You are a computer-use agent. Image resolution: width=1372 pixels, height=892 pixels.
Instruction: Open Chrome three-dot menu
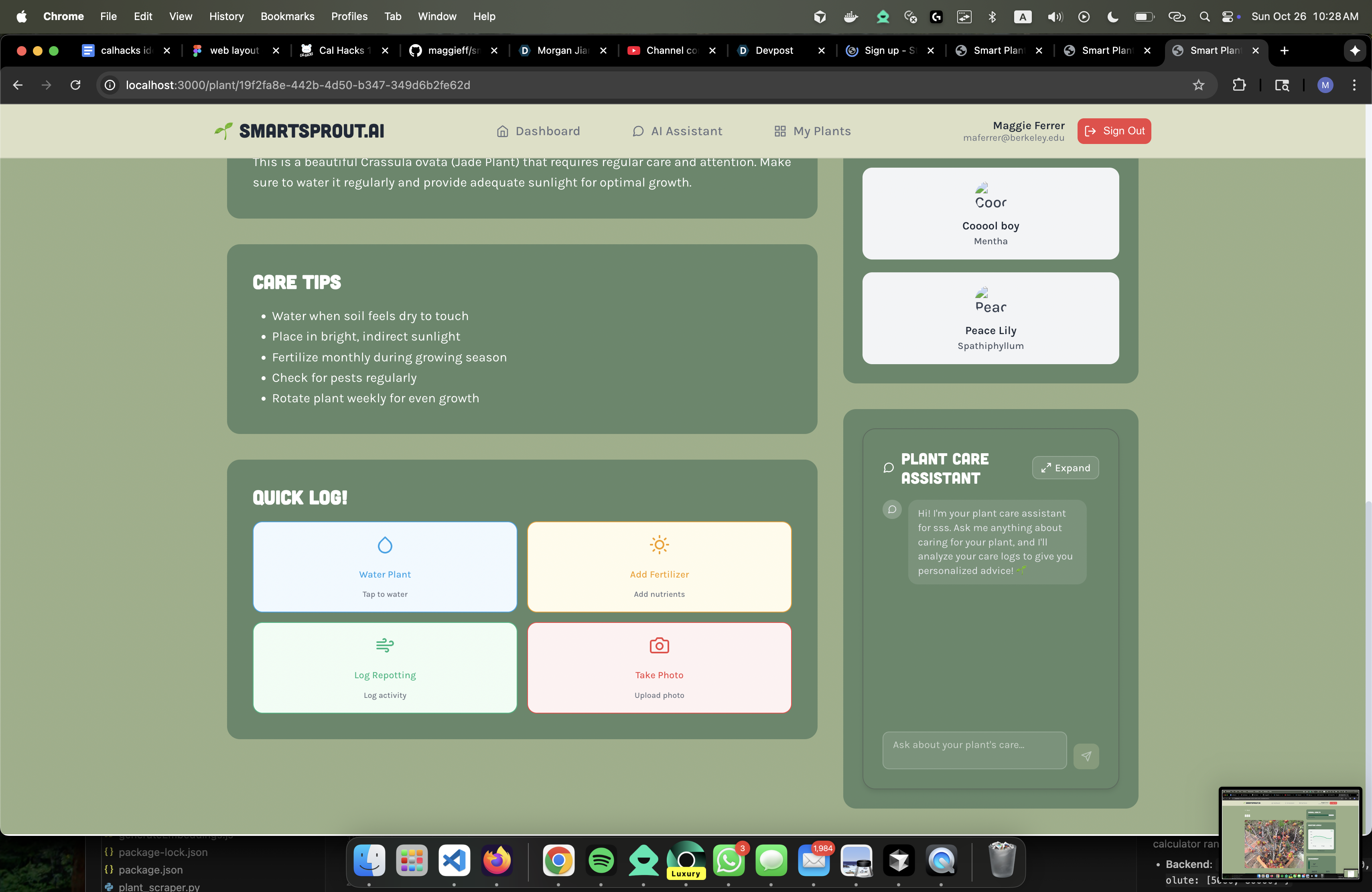[1354, 85]
